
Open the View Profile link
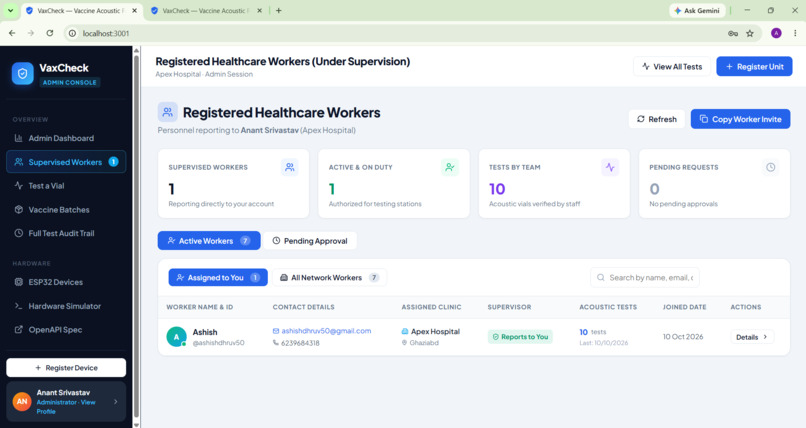[x=66, y=406]
